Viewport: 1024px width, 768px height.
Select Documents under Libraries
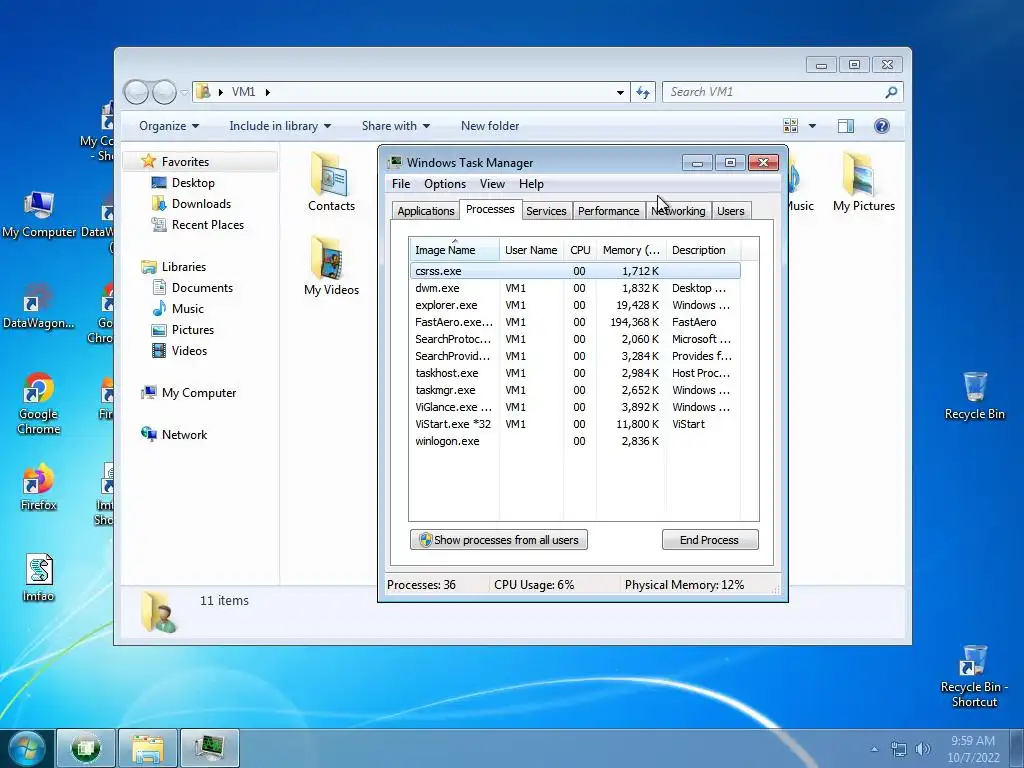tap(202, 287)
